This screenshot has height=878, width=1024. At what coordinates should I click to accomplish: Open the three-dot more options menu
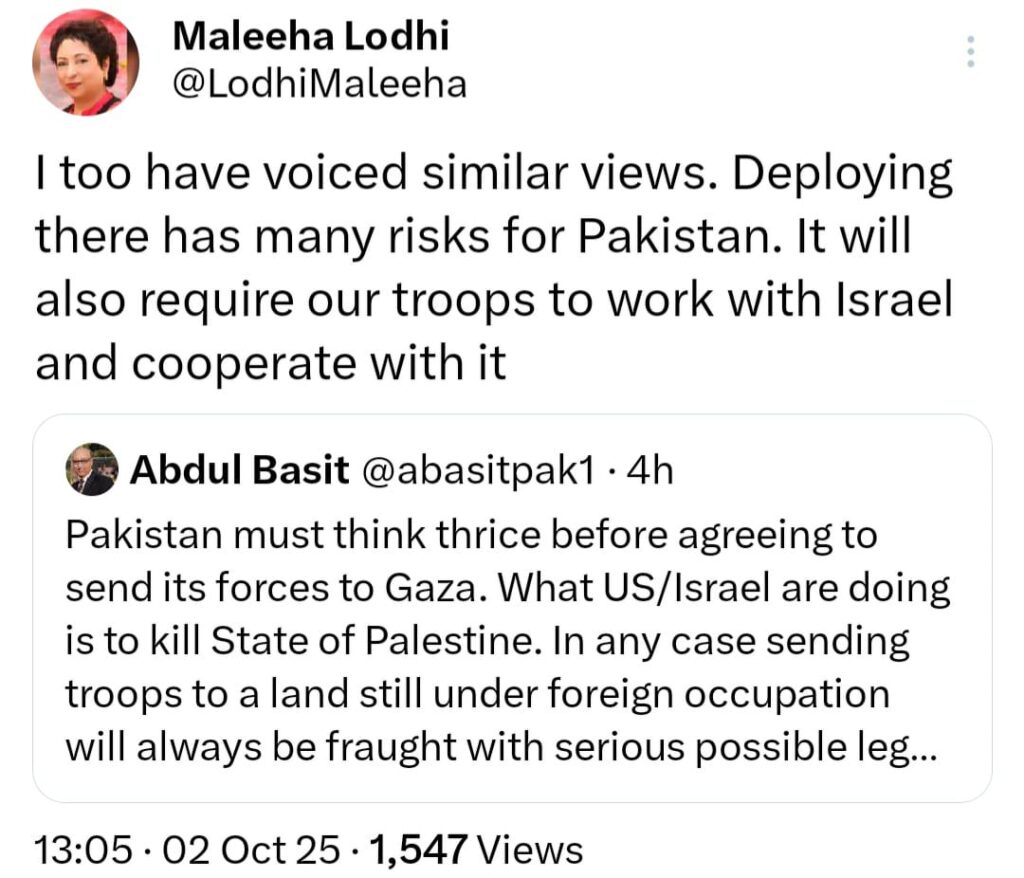[x=968, y=52]
